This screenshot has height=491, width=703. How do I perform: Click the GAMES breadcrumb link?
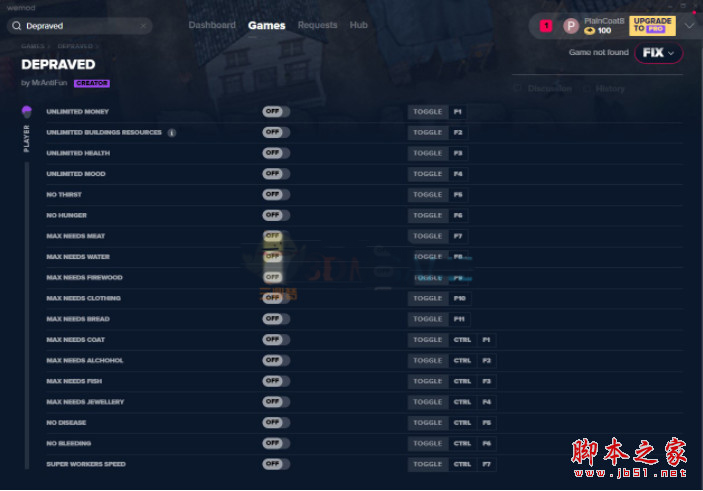(x=33, y=46)
